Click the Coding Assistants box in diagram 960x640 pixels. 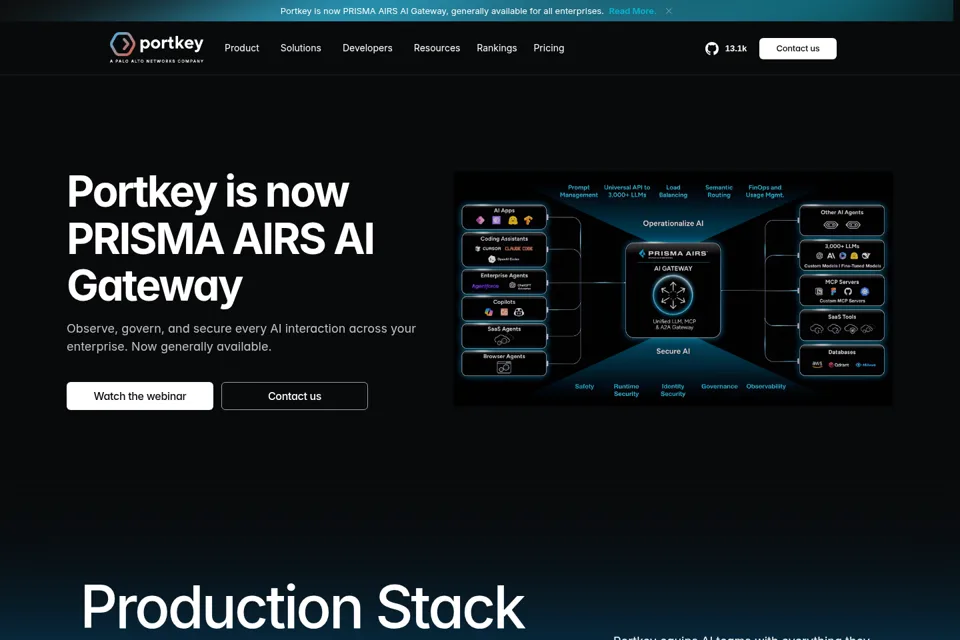point(504,249)
